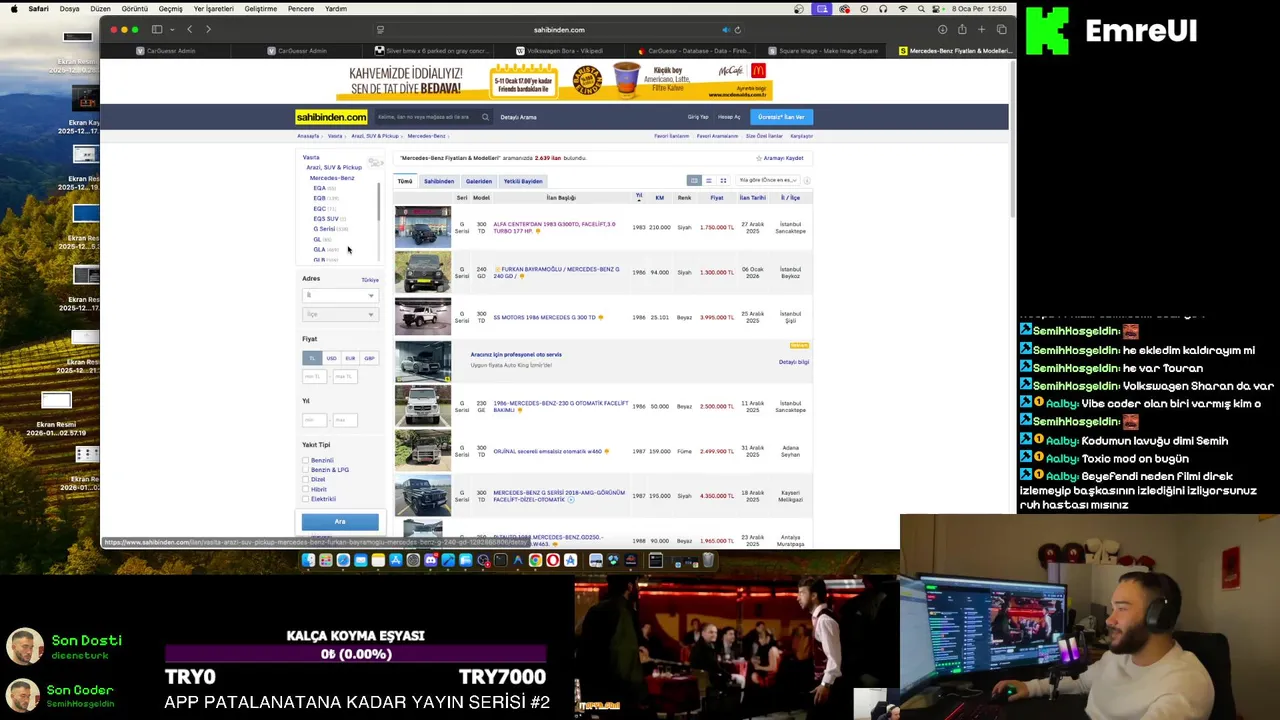
Task: Check the Elektrikli fuel type checkbox
Action: [305, 499]
